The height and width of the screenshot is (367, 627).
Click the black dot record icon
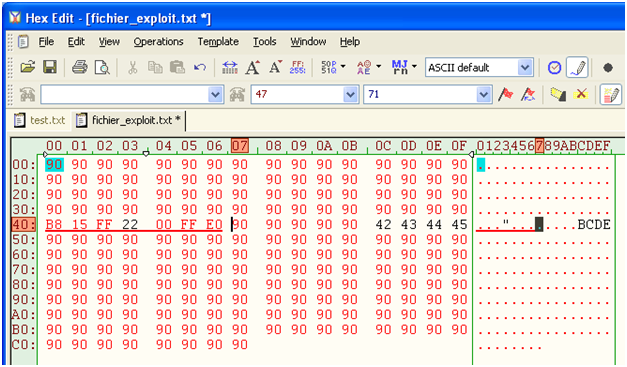pos(608,68)
